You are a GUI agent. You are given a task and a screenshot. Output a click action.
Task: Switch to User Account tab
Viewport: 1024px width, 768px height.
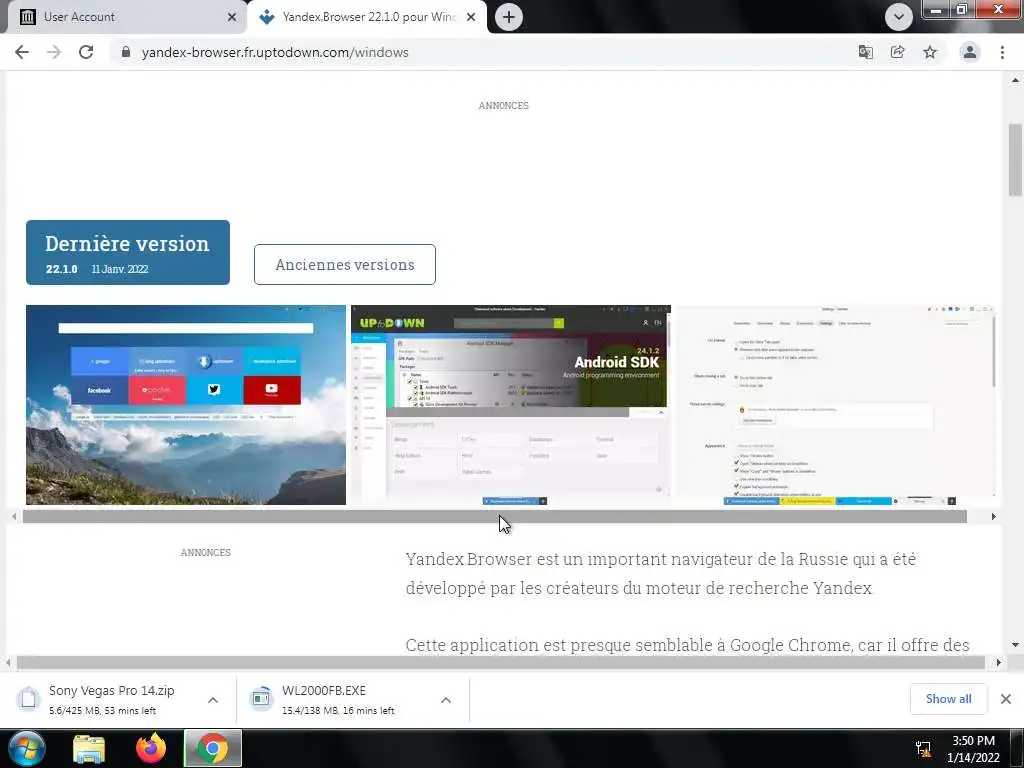pyautogui.click(x=124, y=17)
